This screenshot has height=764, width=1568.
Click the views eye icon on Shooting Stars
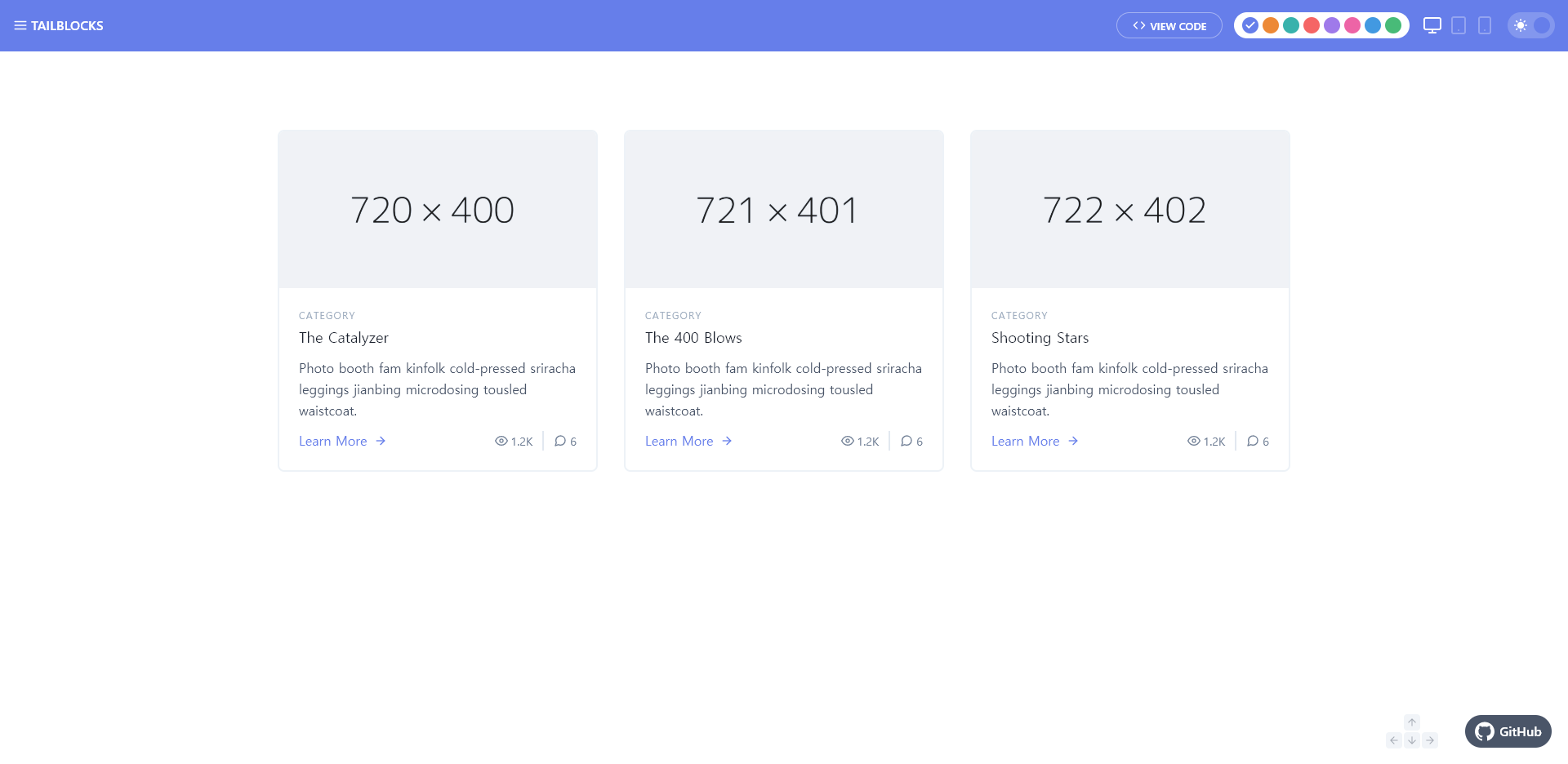[x=1194, y=442]
